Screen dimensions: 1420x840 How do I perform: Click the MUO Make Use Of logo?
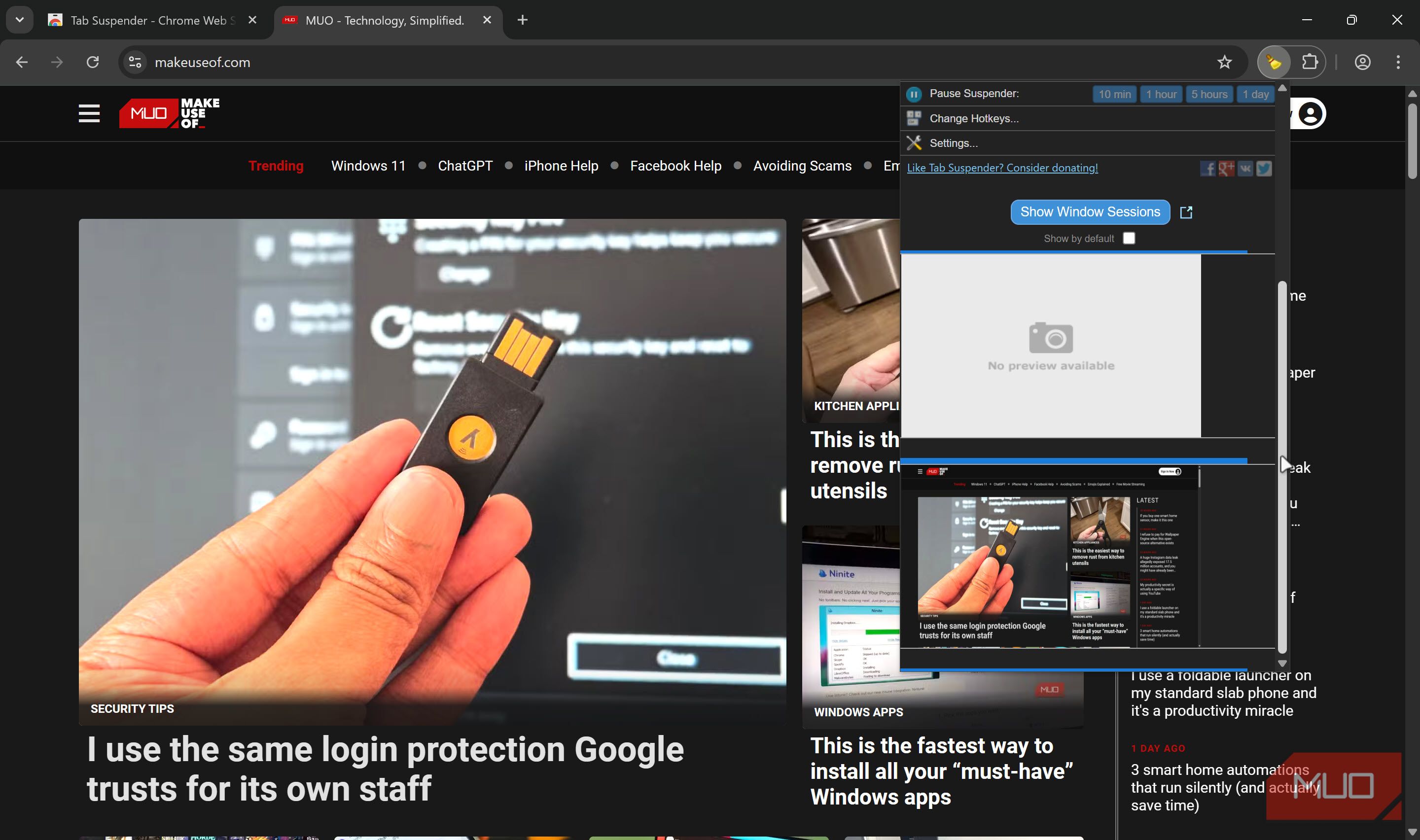pos(169,113)
